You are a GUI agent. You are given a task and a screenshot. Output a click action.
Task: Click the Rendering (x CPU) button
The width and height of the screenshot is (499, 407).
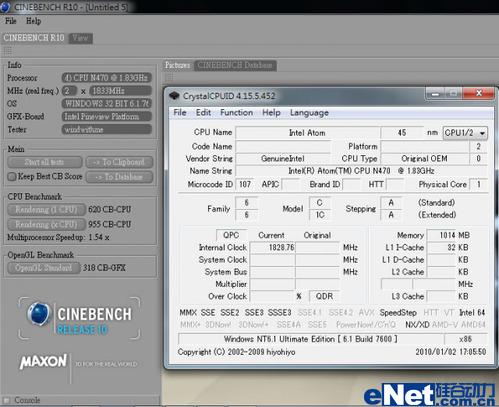(x=46, y=224)
